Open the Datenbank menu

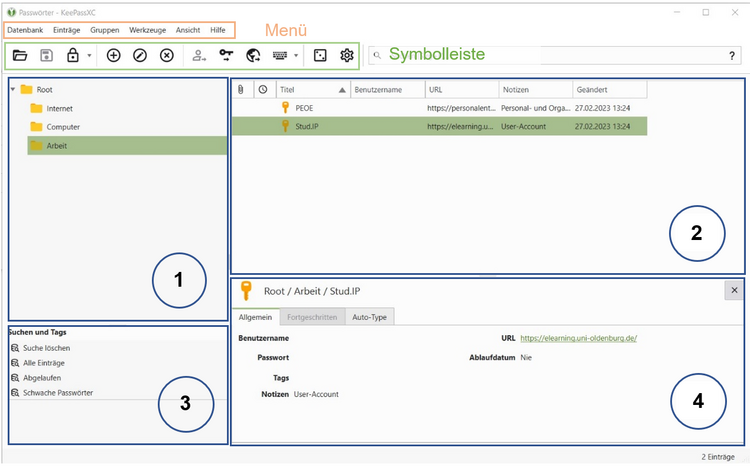(x=25, y=30)
